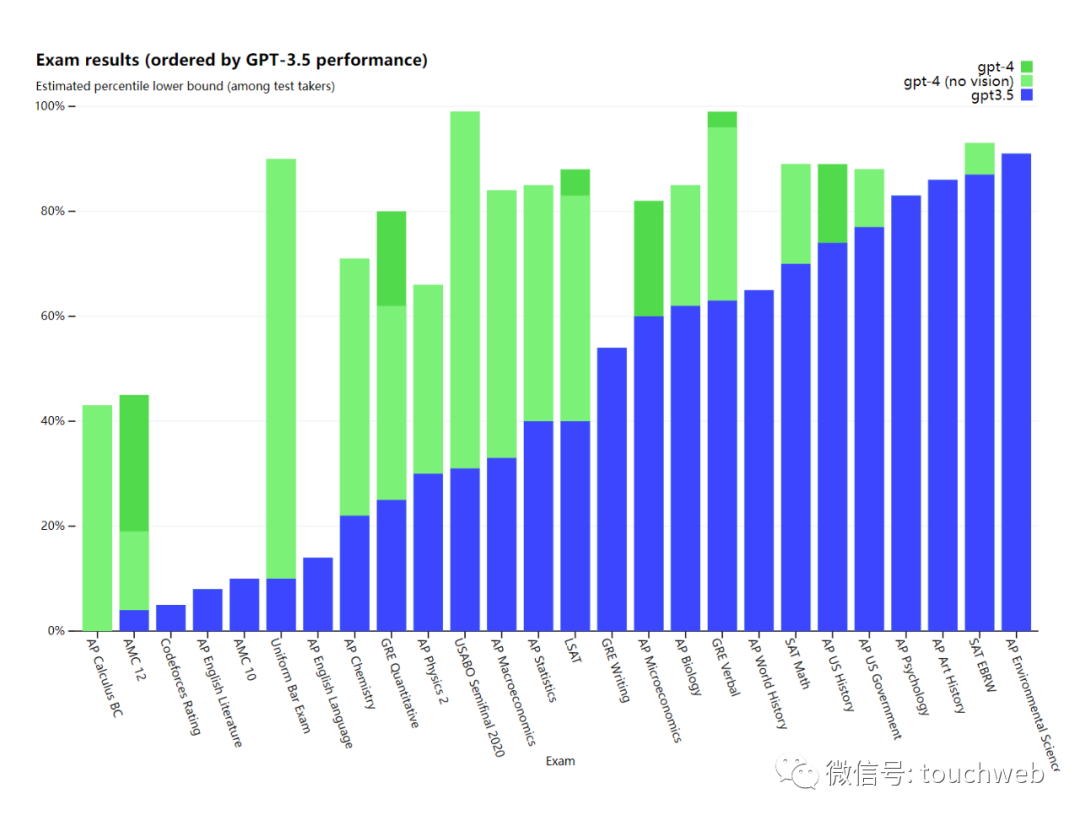Click the 'AP Biology' axis label
Screen dimensions: 1080x821
tap(688, 667)
